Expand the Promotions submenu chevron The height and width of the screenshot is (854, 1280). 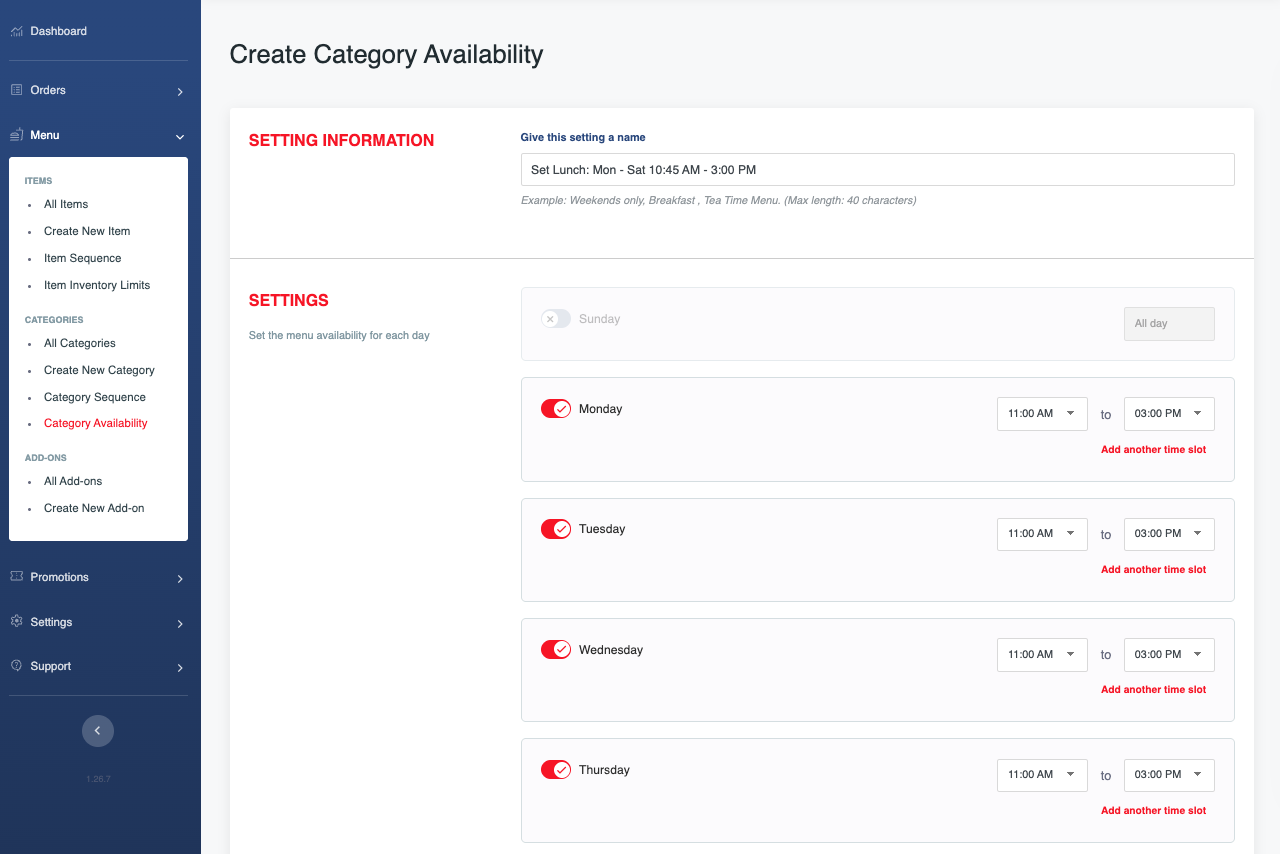point(180,579)
